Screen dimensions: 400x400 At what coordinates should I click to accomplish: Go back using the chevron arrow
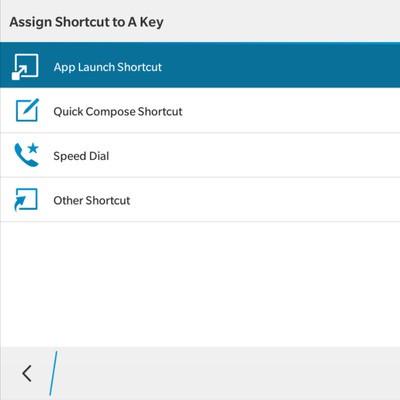pyautogui.click(x=27, y=373)
